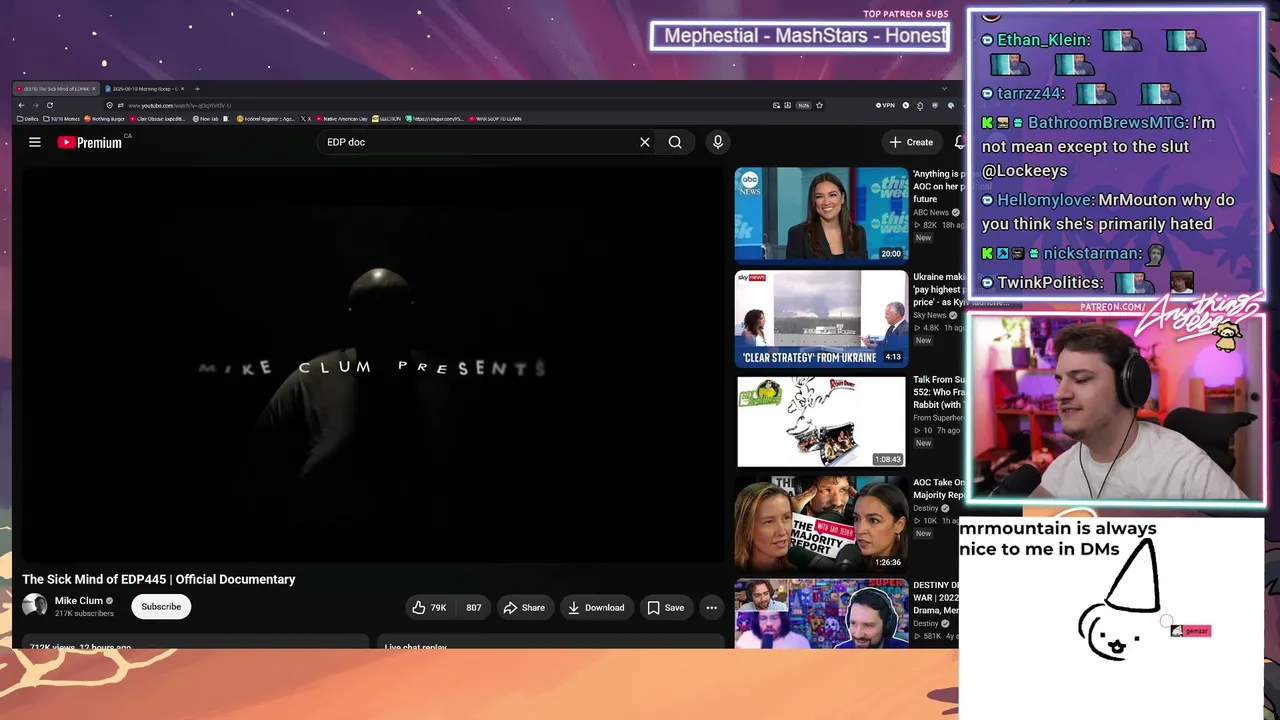Open the New tab bookmark
Viewport: 1280px width, 720px height.
[x=206, y=119]
